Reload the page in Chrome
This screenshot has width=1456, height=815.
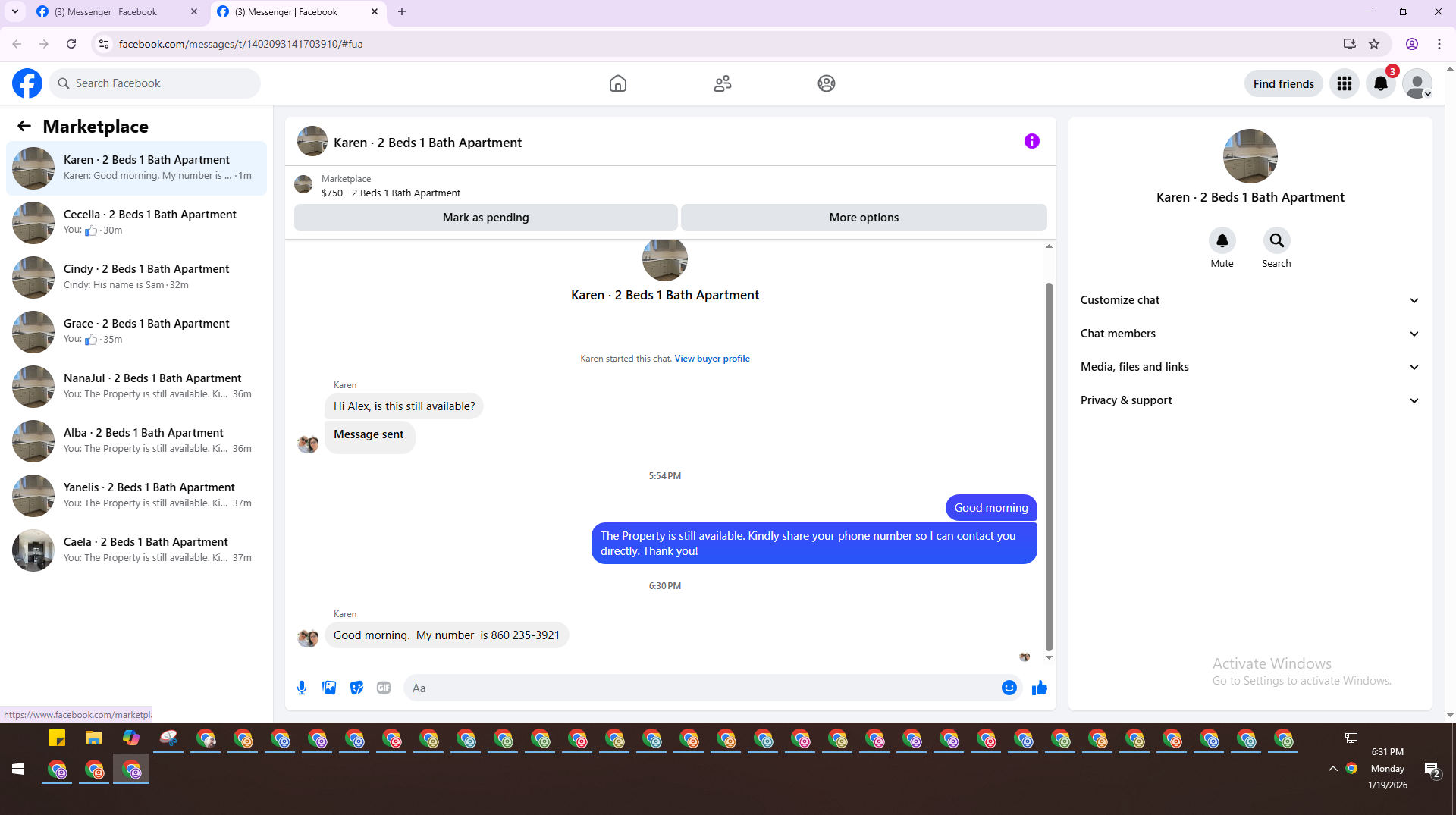[71, 44]
